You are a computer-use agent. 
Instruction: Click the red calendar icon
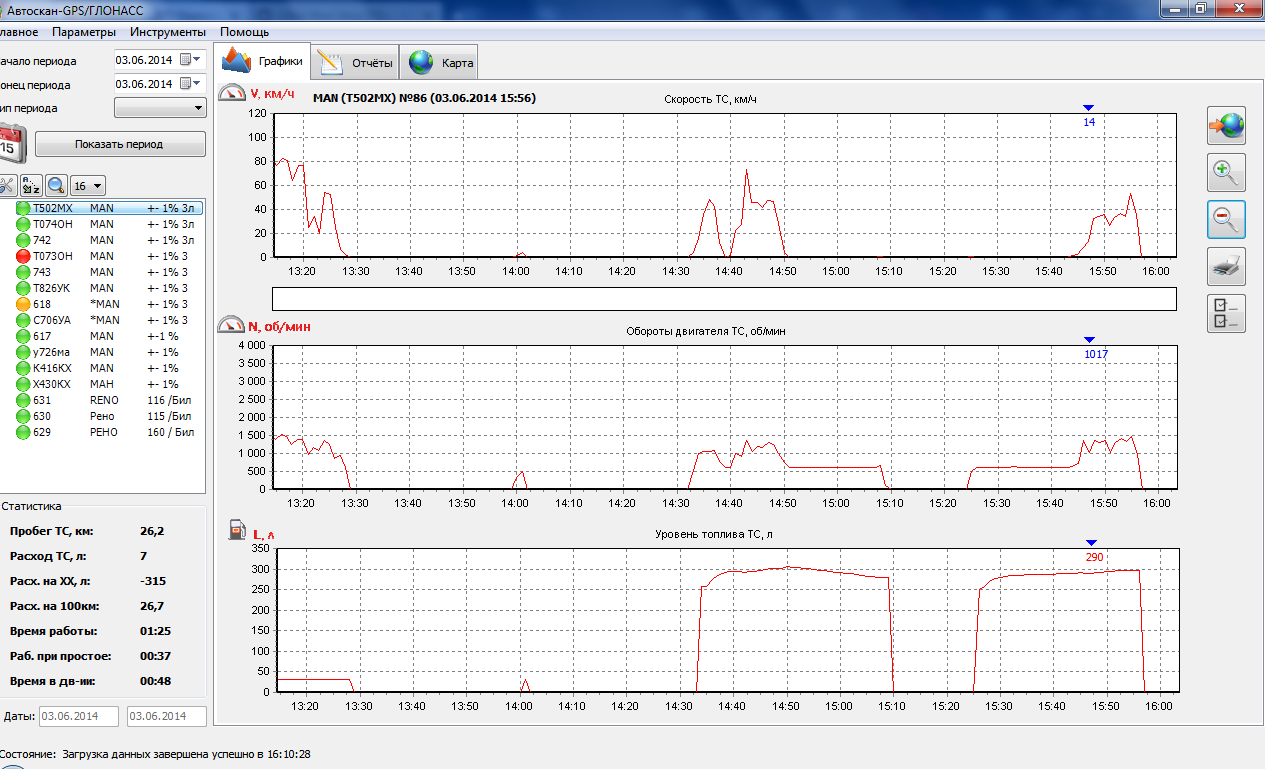(11, 143)
